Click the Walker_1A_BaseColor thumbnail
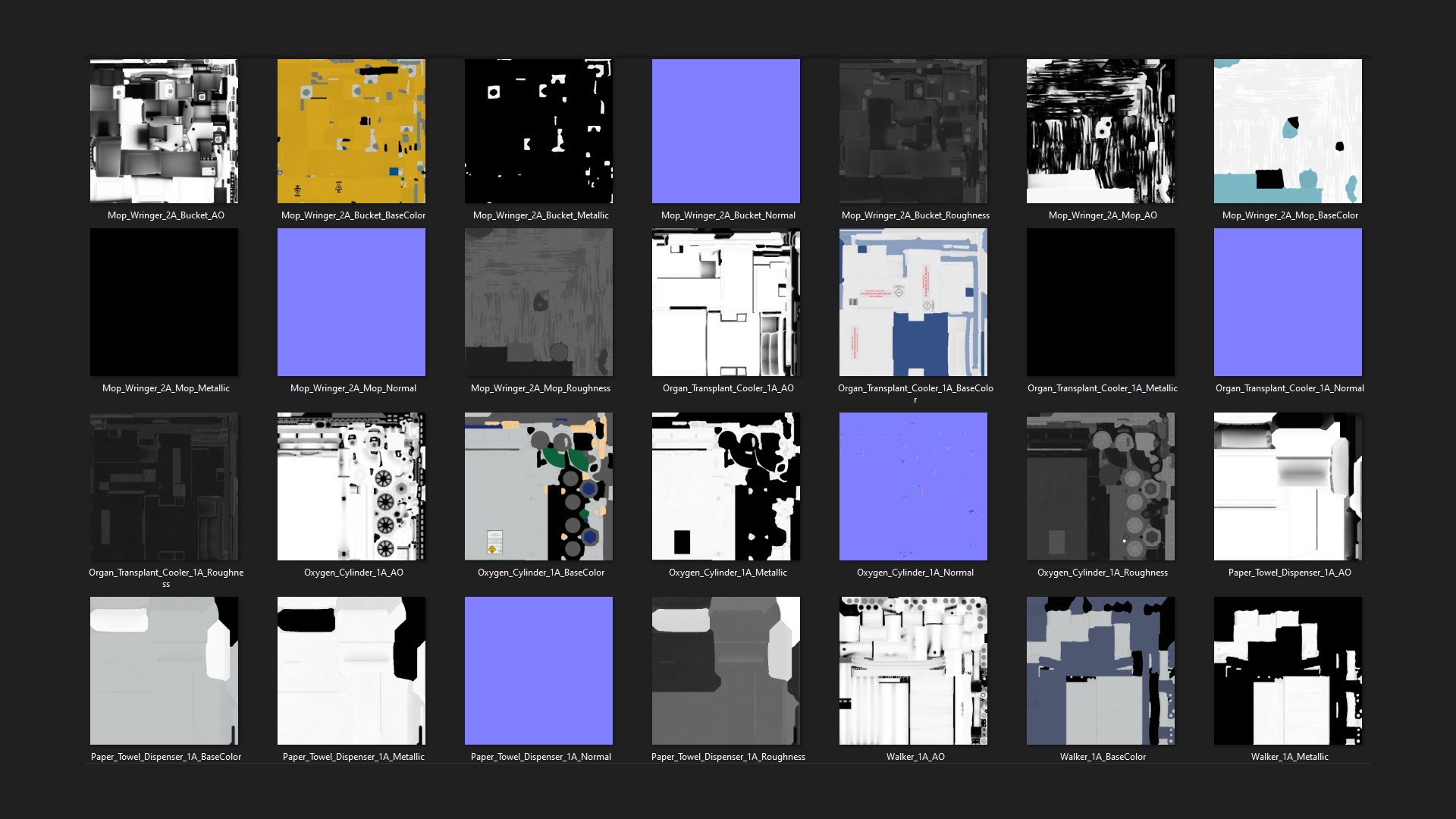1456x819 pixels. tap(1100, 670)
